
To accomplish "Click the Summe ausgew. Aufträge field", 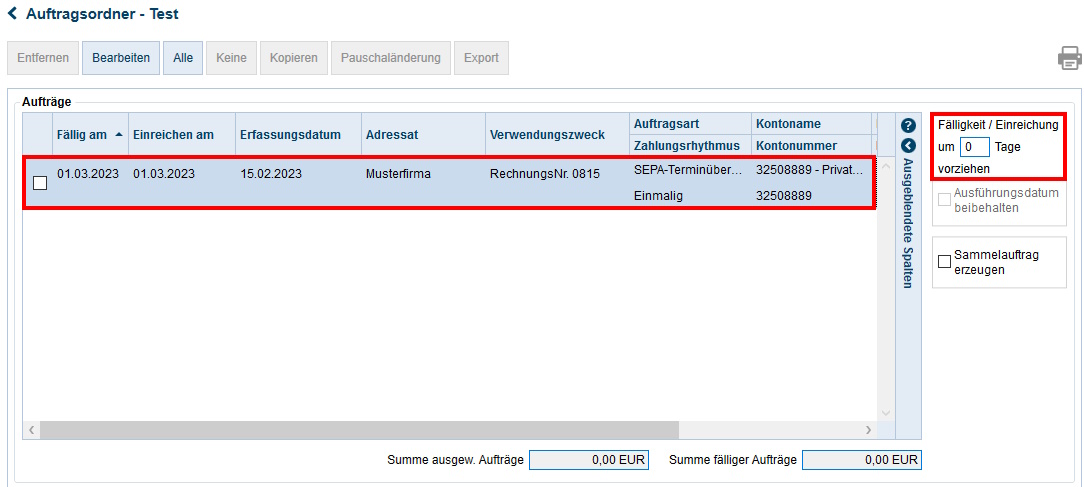I will point(589,459).
